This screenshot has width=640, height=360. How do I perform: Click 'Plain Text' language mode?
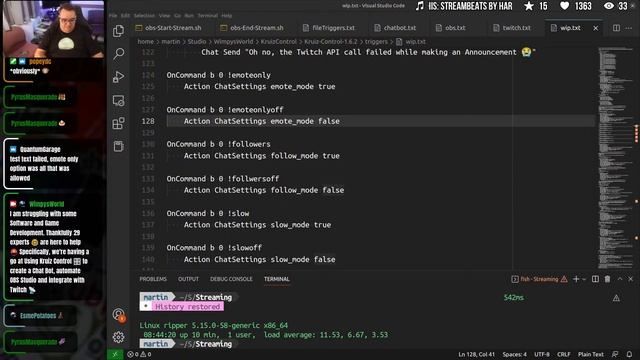[591, 354]
